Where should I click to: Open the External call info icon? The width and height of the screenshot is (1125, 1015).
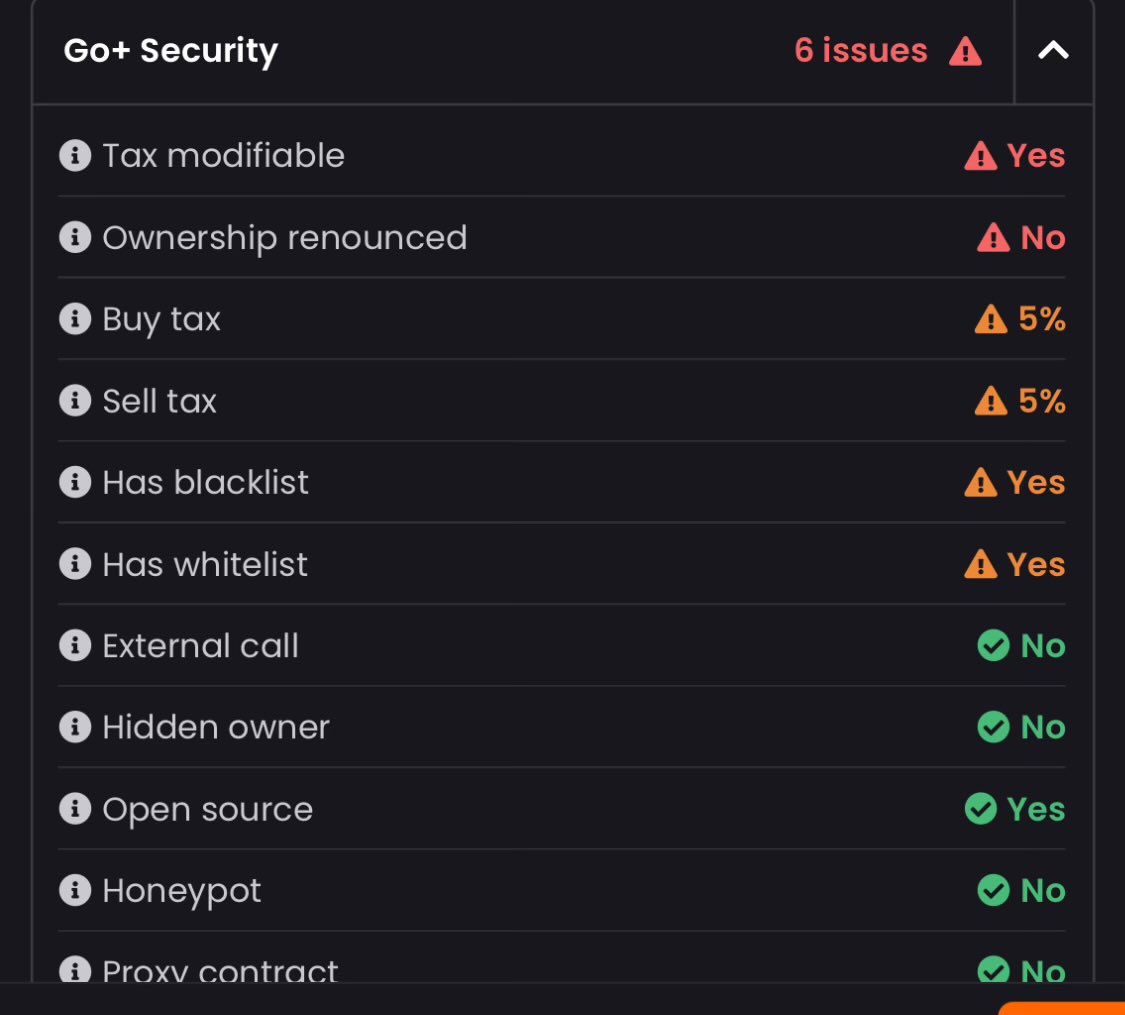(75, 646)
